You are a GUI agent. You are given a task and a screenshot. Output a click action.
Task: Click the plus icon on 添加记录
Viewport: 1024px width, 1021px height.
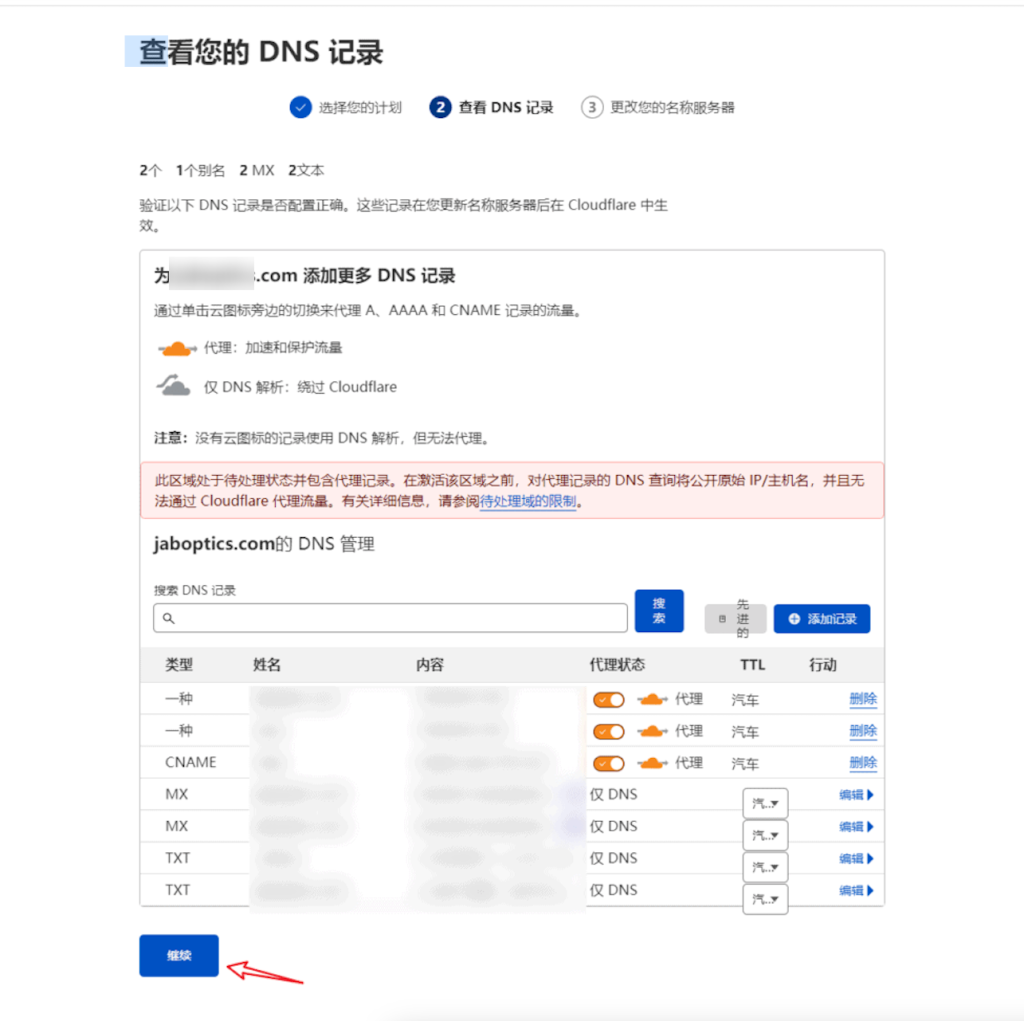[794, 619]
